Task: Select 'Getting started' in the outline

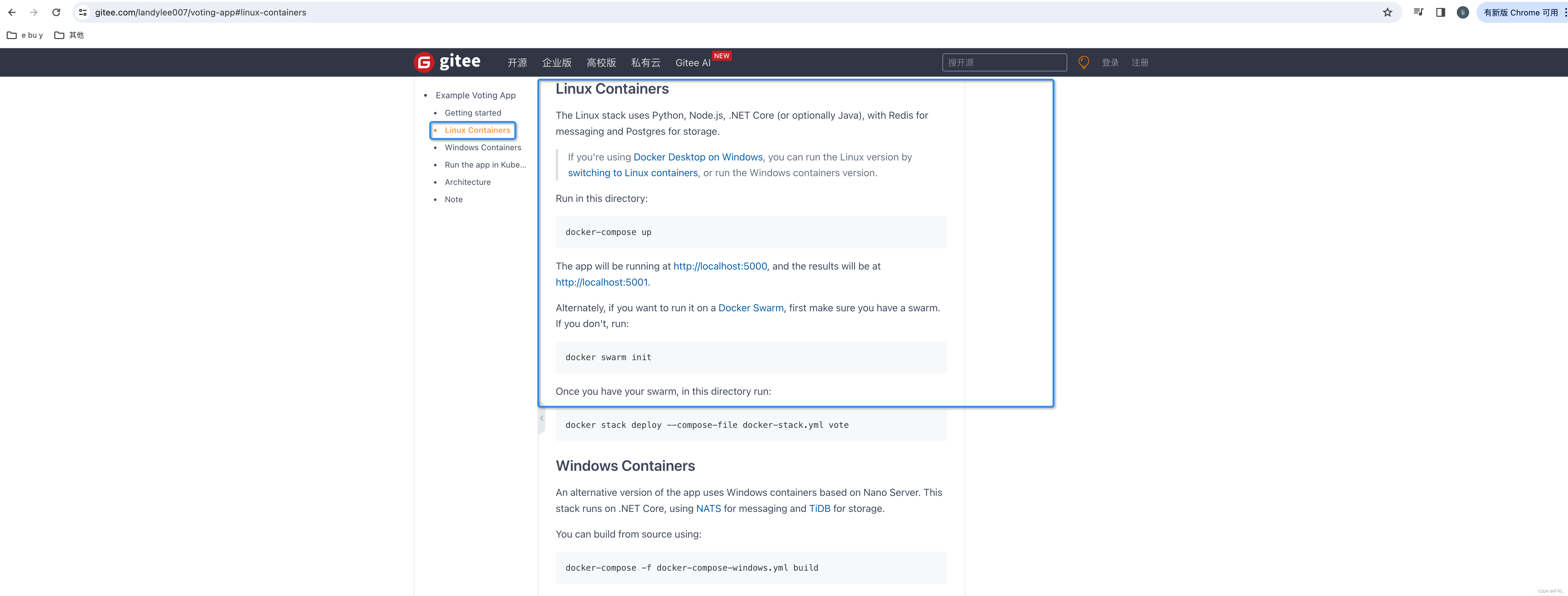Action: tap(472, 113)
